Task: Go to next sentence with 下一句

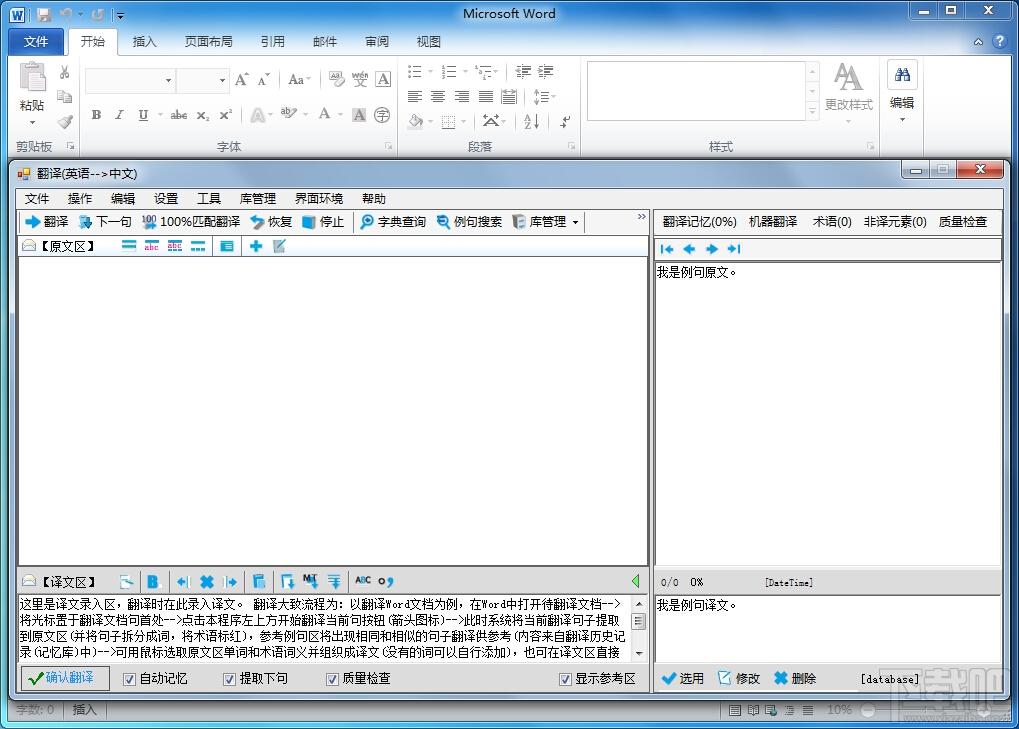Action: (105, 222)
